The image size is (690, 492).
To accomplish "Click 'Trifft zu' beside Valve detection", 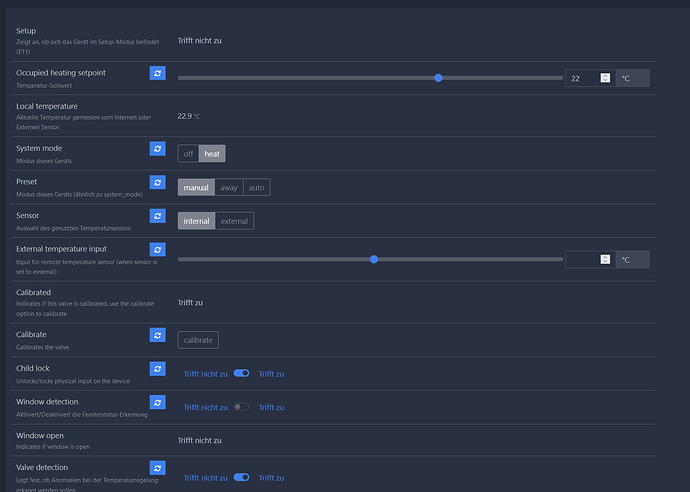I will click(272, 478).
